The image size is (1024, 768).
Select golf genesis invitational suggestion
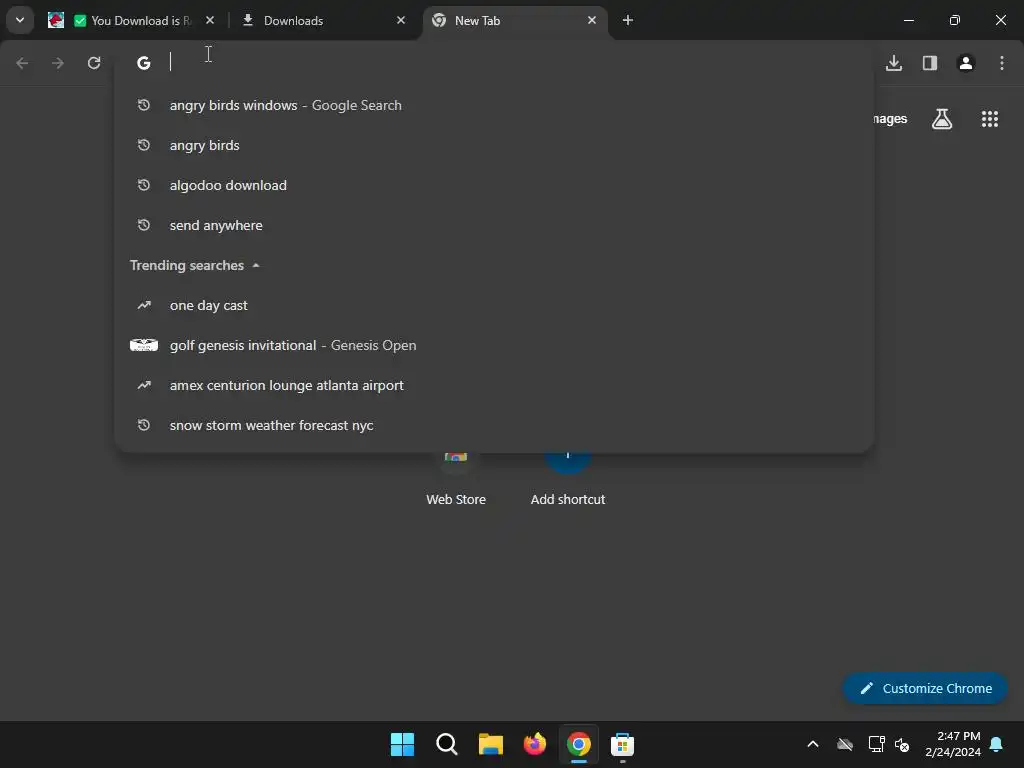point(494,345)
